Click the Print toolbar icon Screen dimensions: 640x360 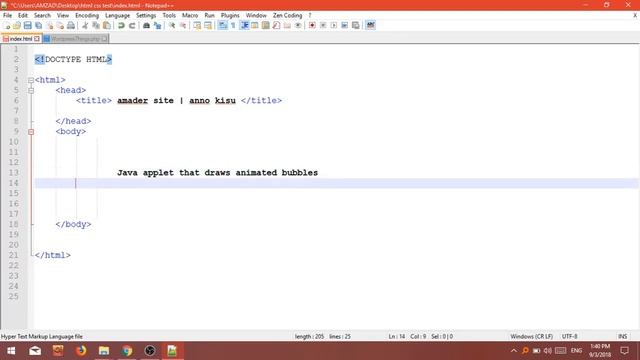(71, 25)
